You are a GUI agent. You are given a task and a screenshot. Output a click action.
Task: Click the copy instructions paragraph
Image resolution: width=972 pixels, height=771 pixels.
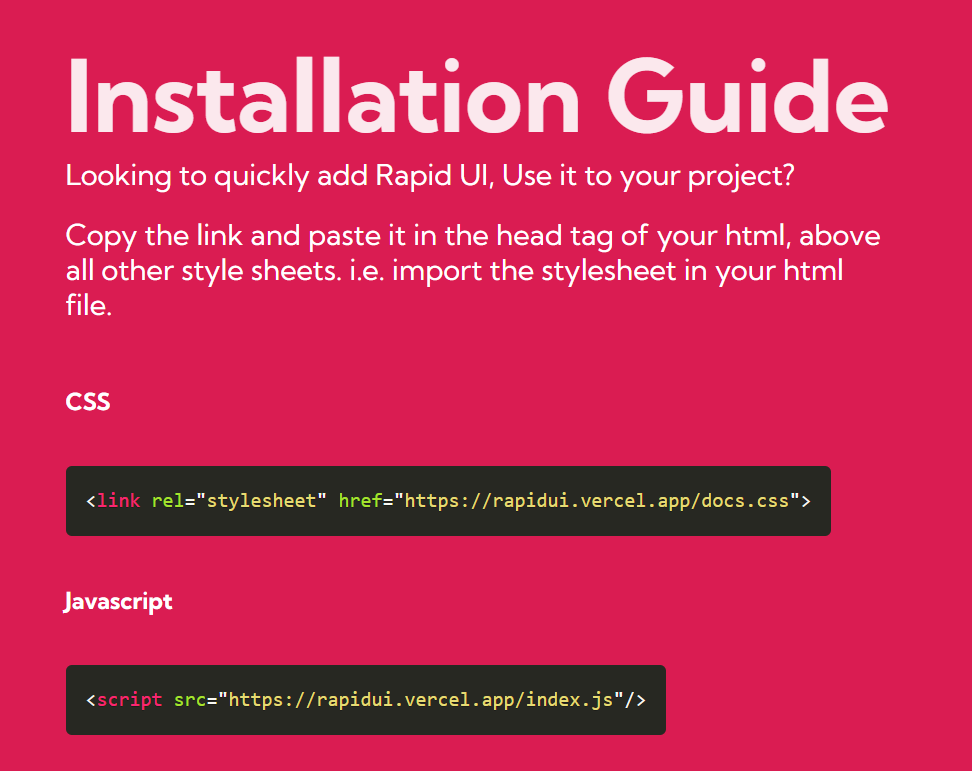coord(470,270)
